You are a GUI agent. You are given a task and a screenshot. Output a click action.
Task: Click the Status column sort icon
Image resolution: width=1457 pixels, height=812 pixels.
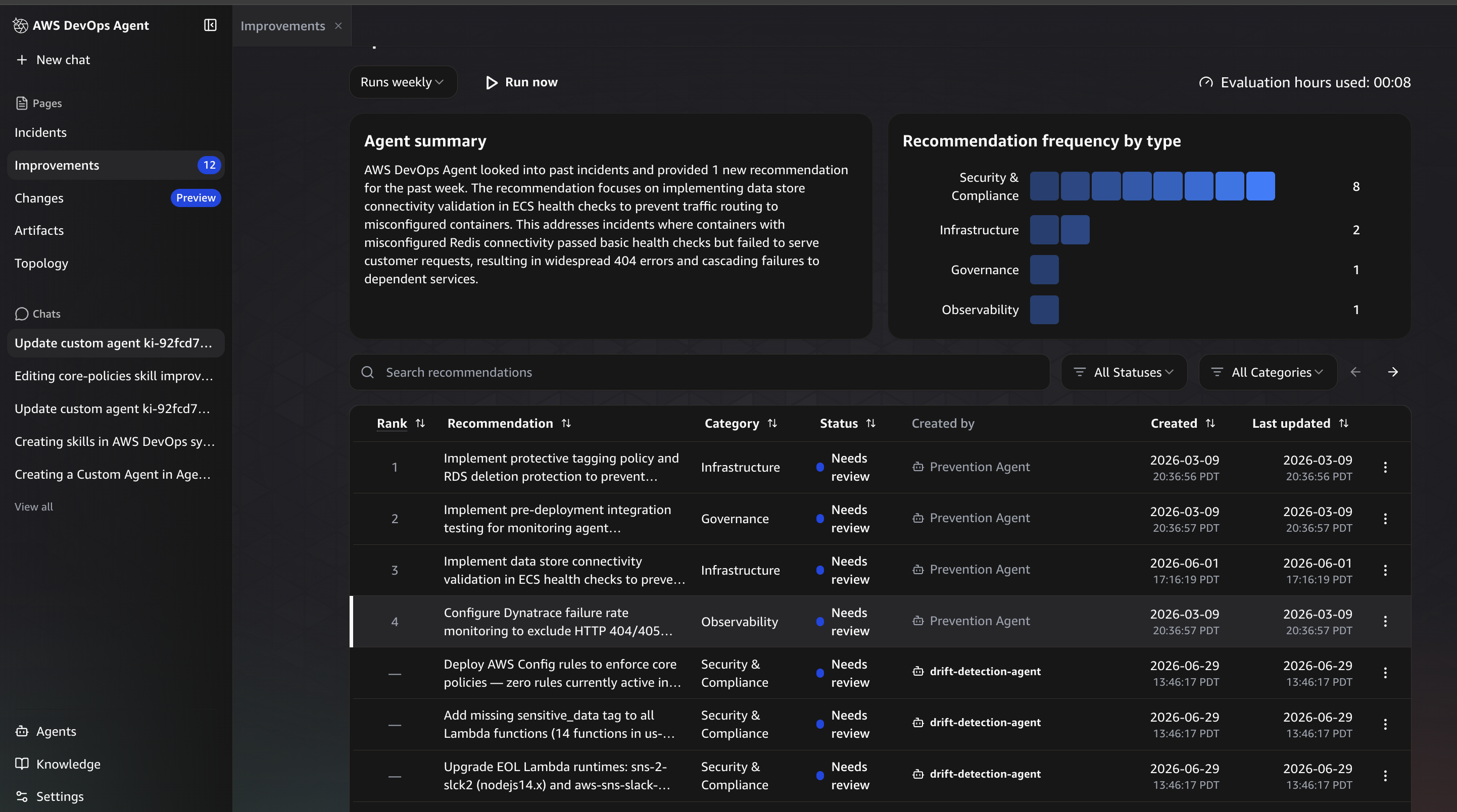[x=871, y=423]
